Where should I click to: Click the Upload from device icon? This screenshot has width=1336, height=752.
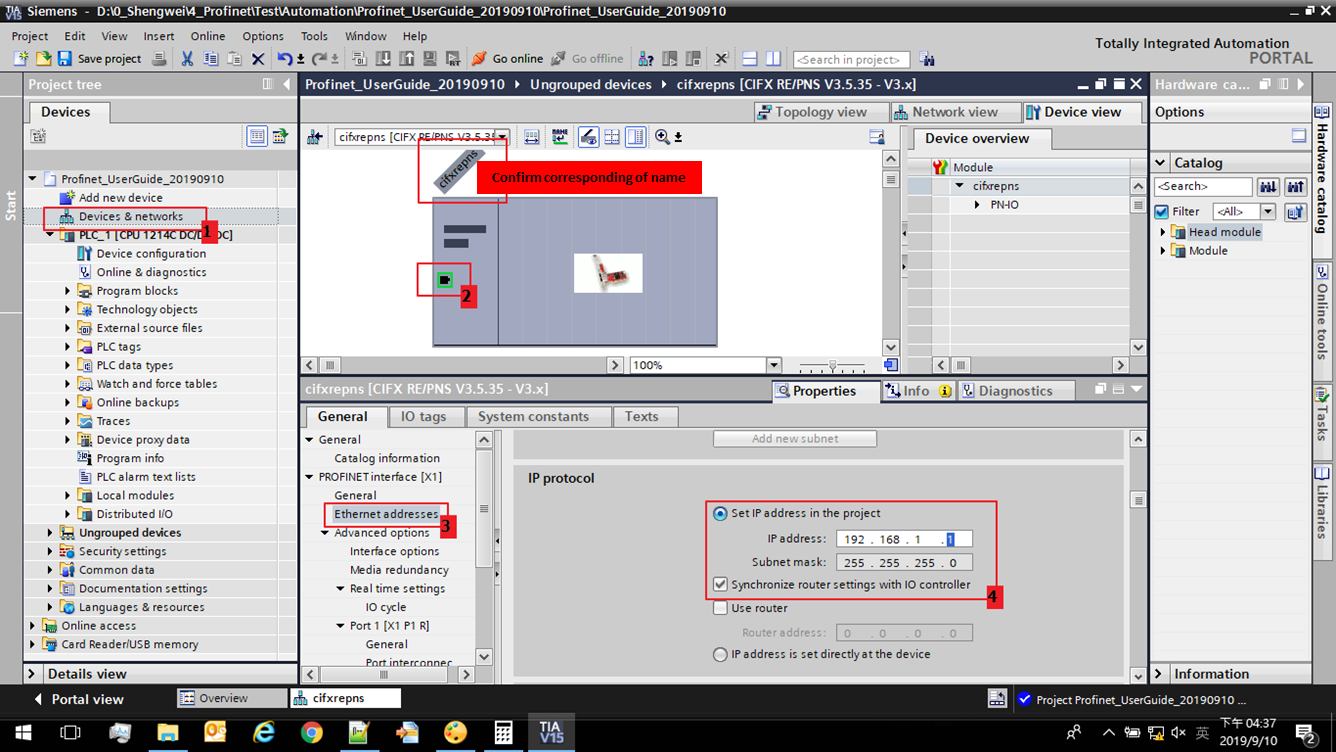pyautogui.click(x=407, y=59)
